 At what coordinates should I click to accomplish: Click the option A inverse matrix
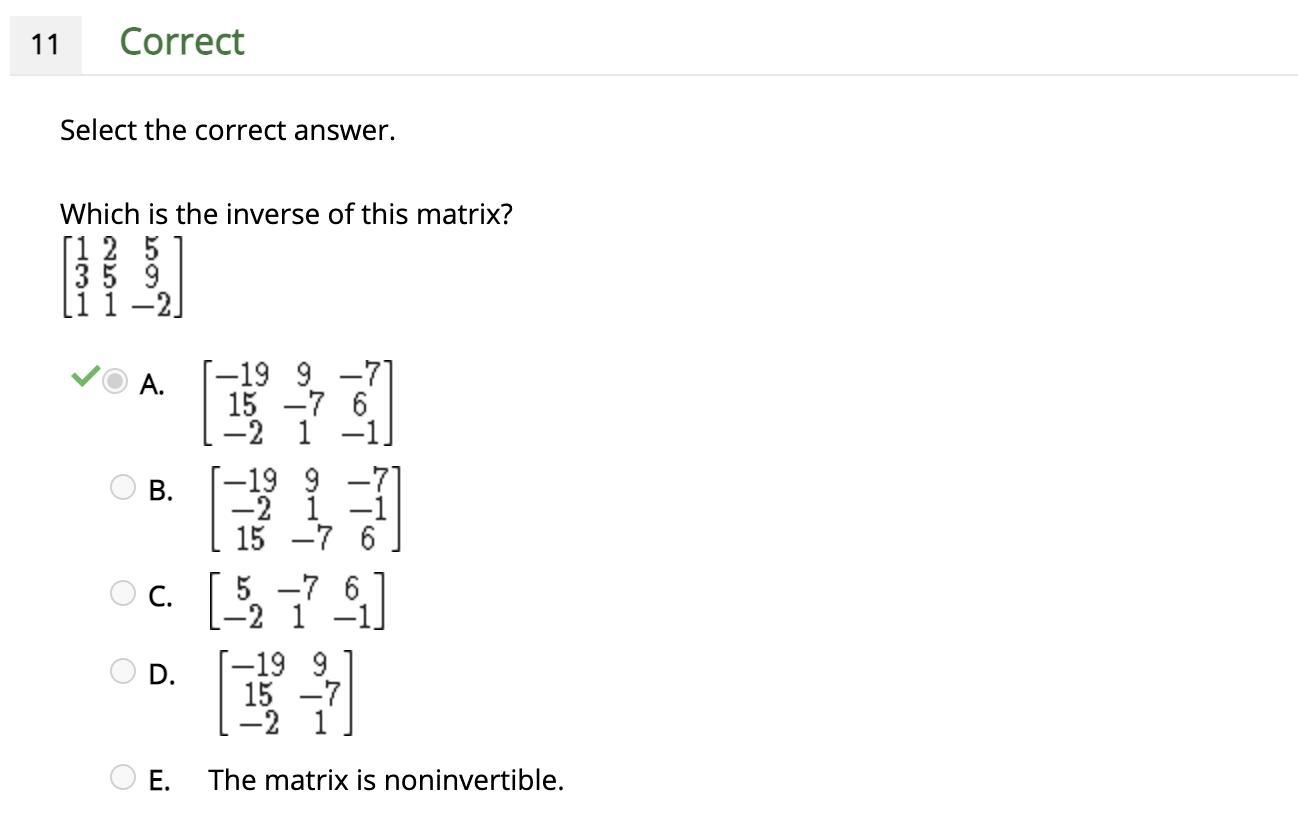(298, 403)
